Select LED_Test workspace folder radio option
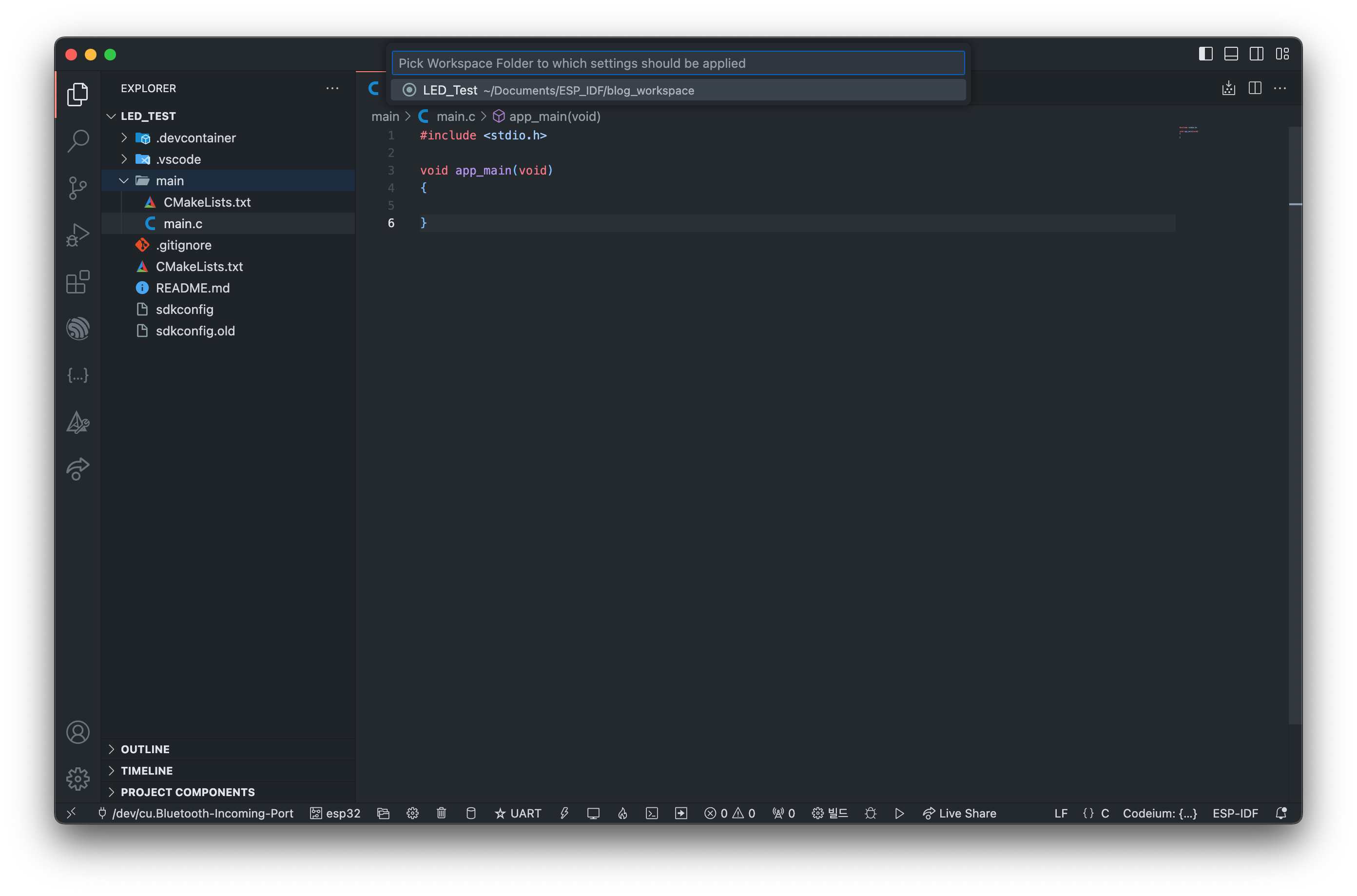Screen dimensions: 1357x896 tap(409, 90)
